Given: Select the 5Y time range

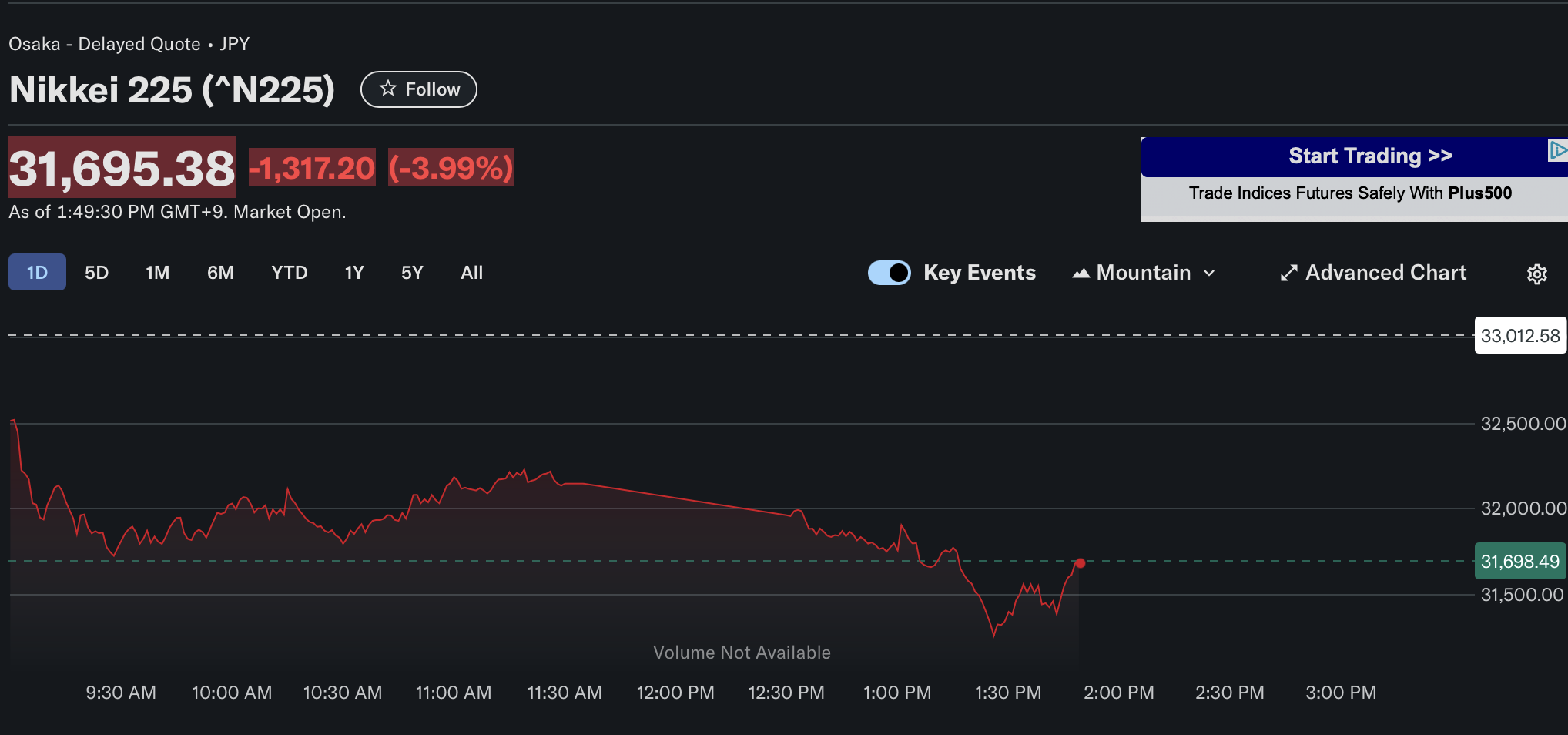Looking at the screenshot, I should pyautogui.click(x=412, y=273).
